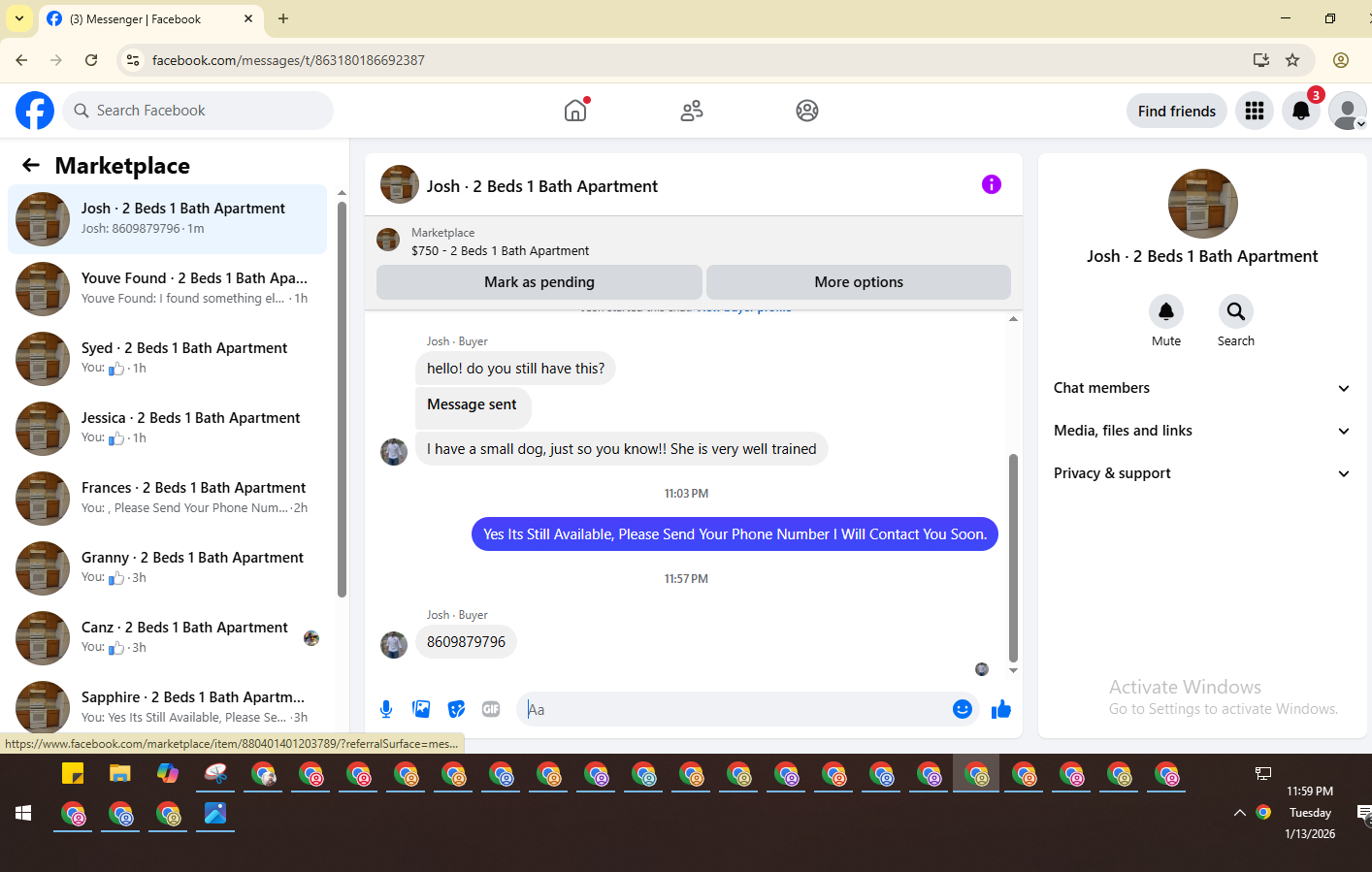Open Frances conversation

click(x=167, y=499)
